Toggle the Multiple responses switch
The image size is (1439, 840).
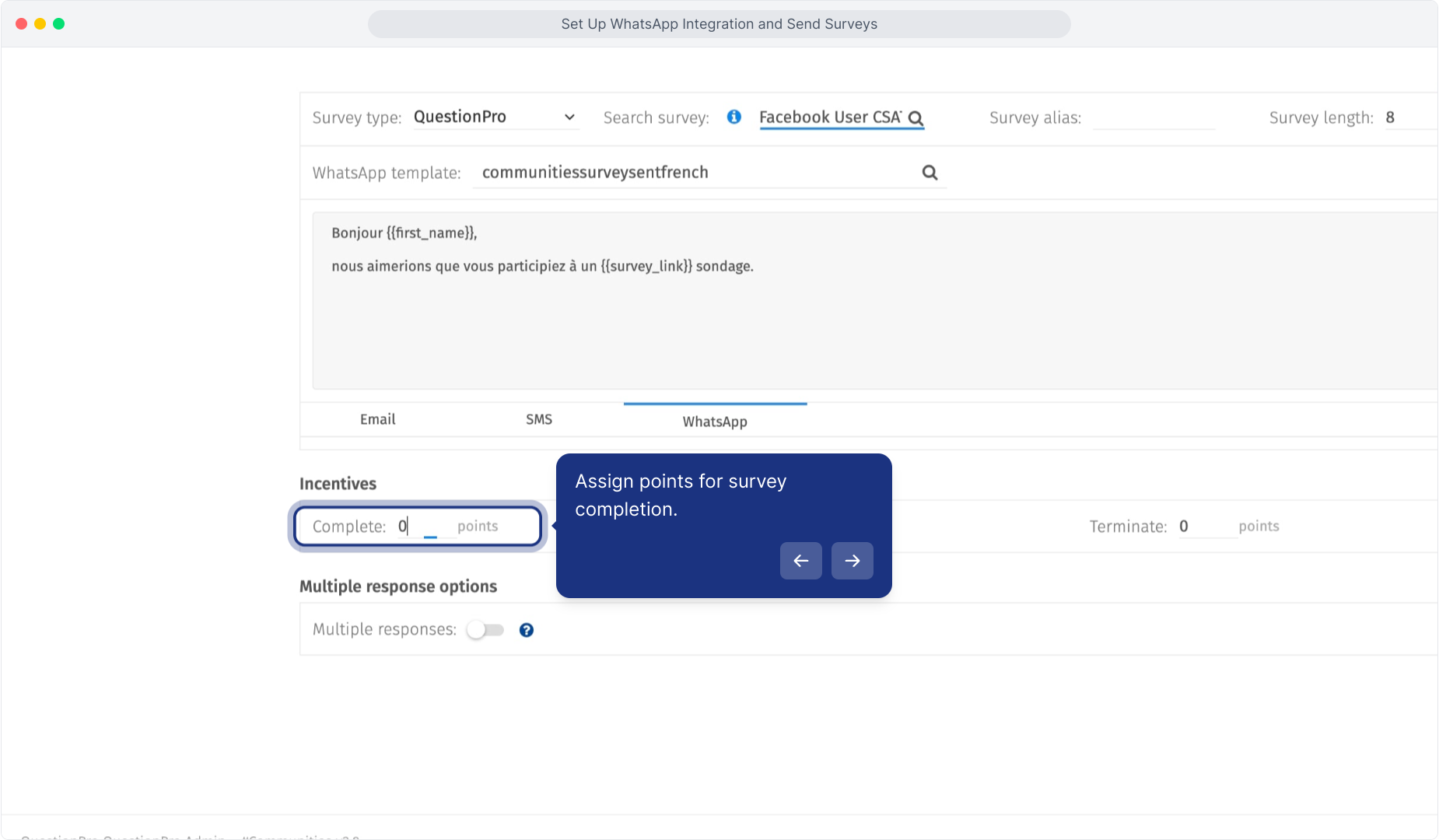[x=485, y=630]
